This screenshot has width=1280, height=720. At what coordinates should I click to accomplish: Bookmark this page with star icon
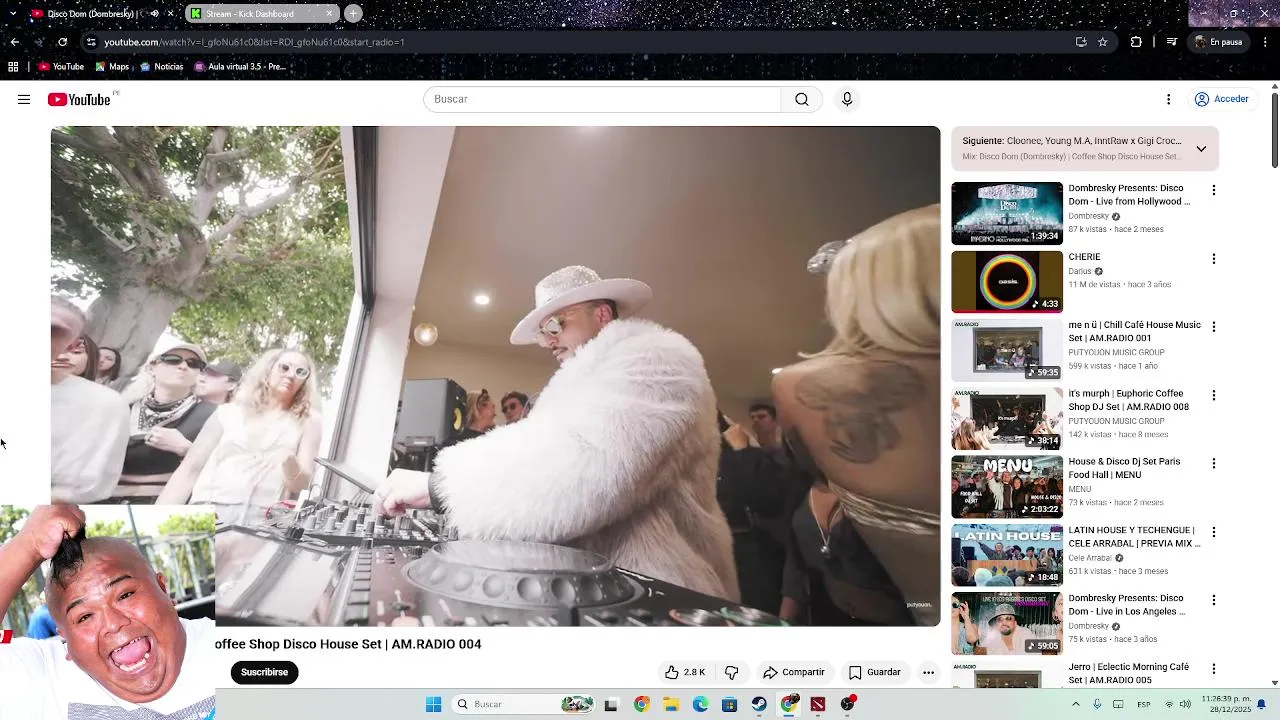1103,42
